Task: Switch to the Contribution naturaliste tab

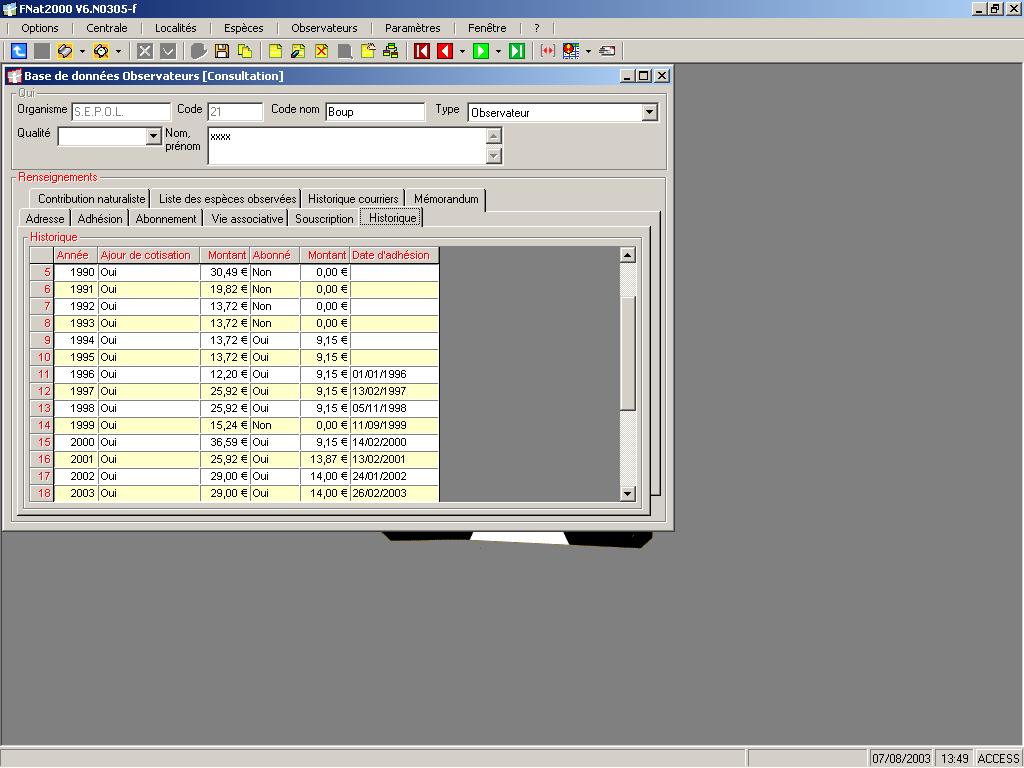Action: point(91,199)
